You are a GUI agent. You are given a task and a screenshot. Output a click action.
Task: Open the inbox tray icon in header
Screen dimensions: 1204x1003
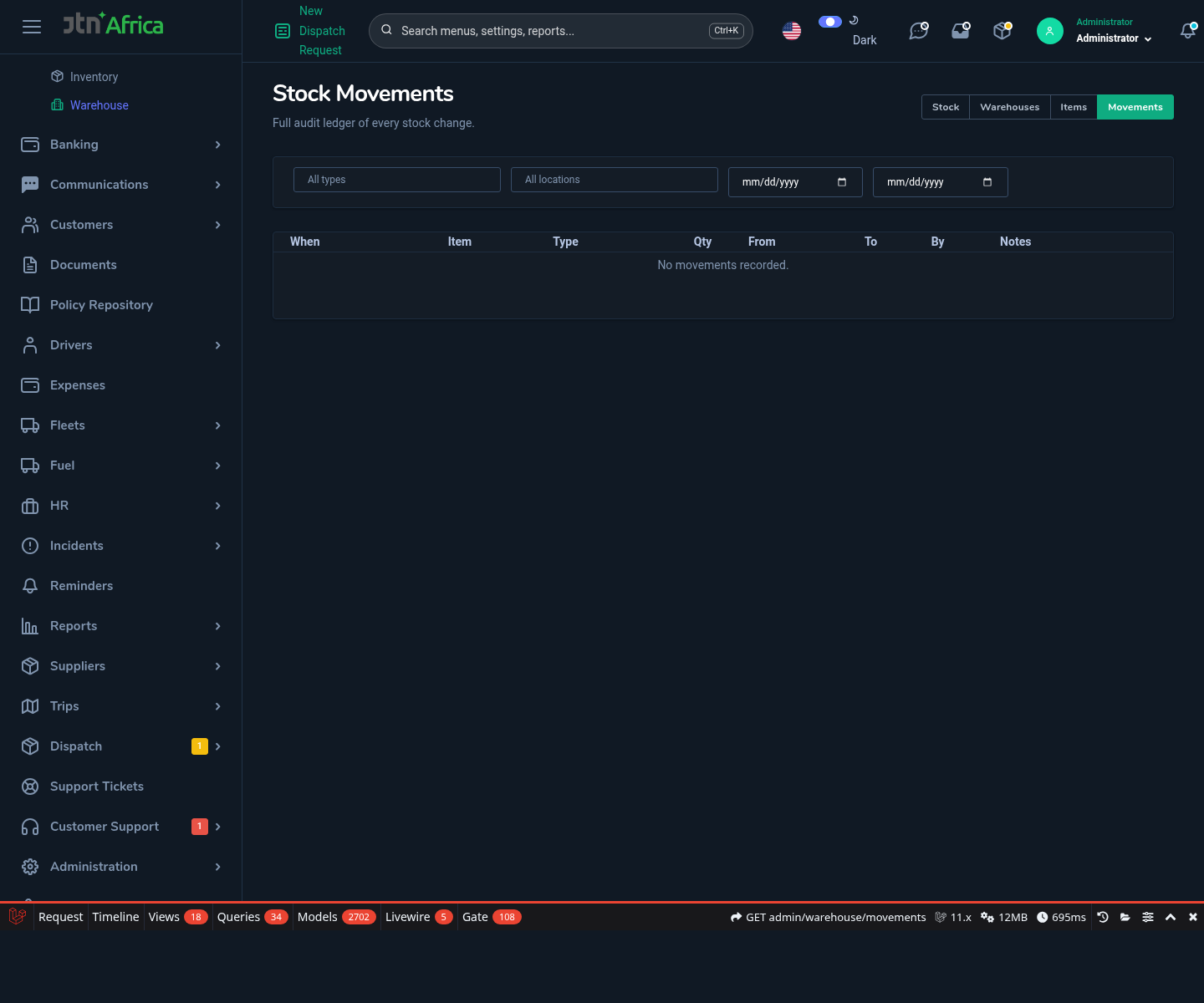(961, 31)
